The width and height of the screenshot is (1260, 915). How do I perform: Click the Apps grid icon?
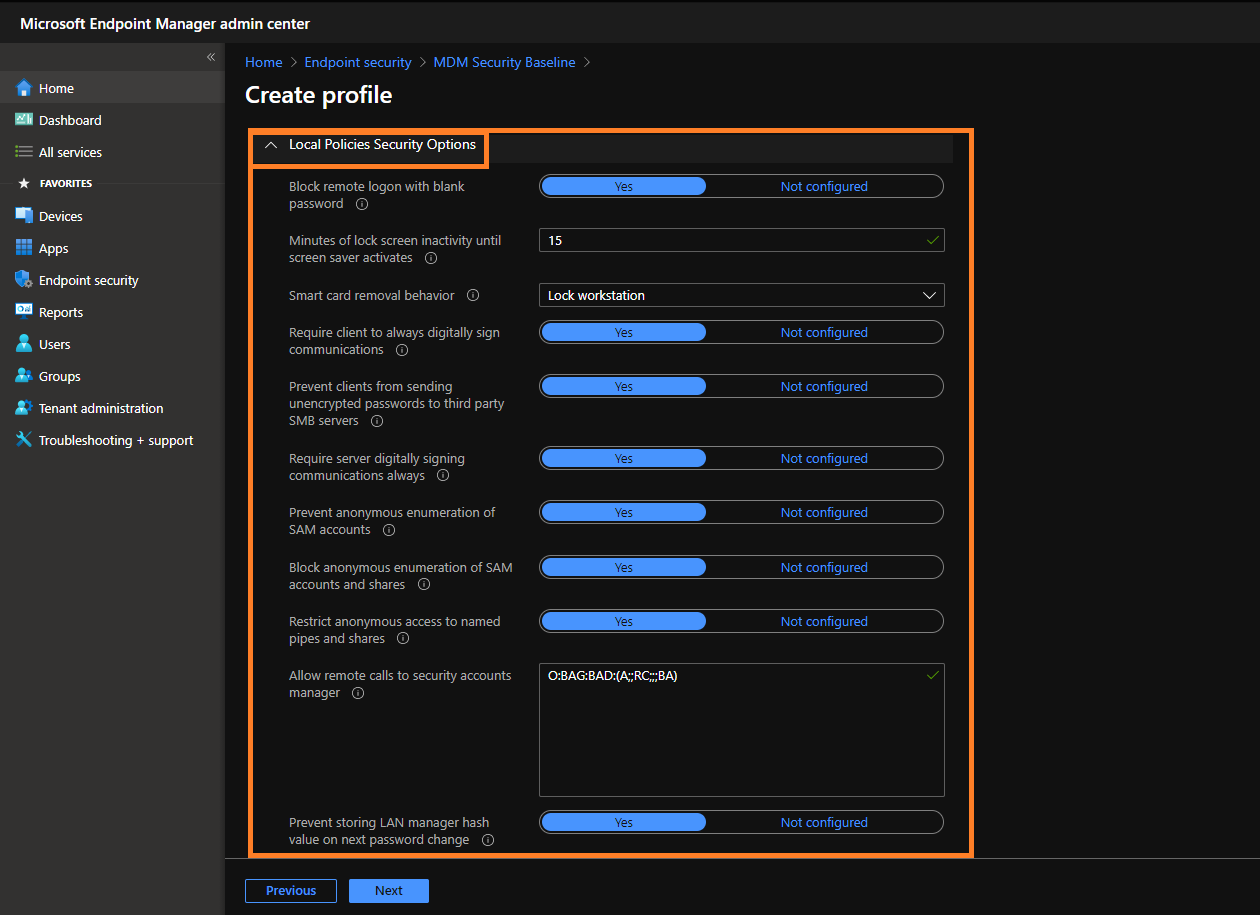24,248
